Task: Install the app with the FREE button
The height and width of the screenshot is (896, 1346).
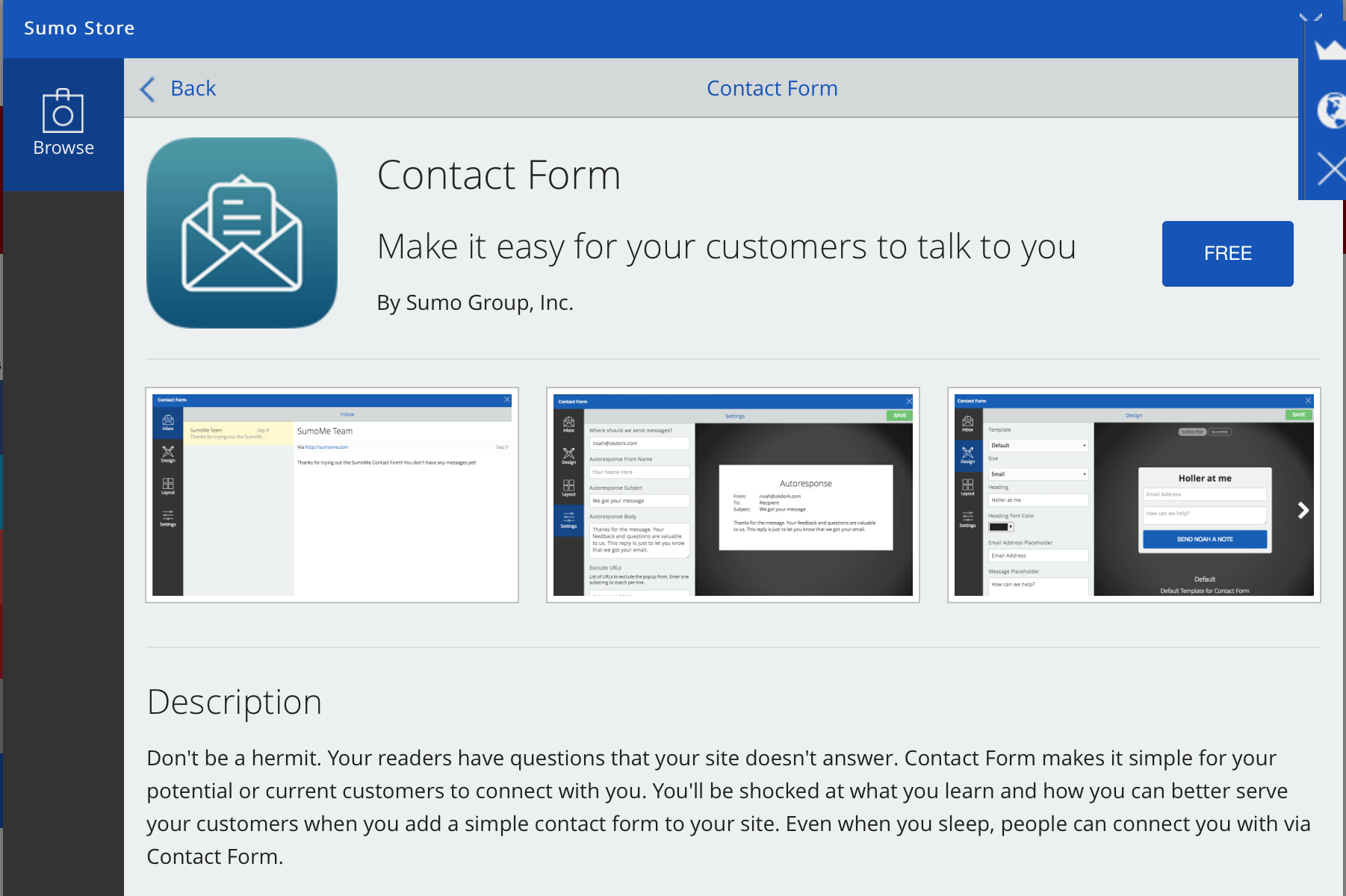Action: point(1227,253)
